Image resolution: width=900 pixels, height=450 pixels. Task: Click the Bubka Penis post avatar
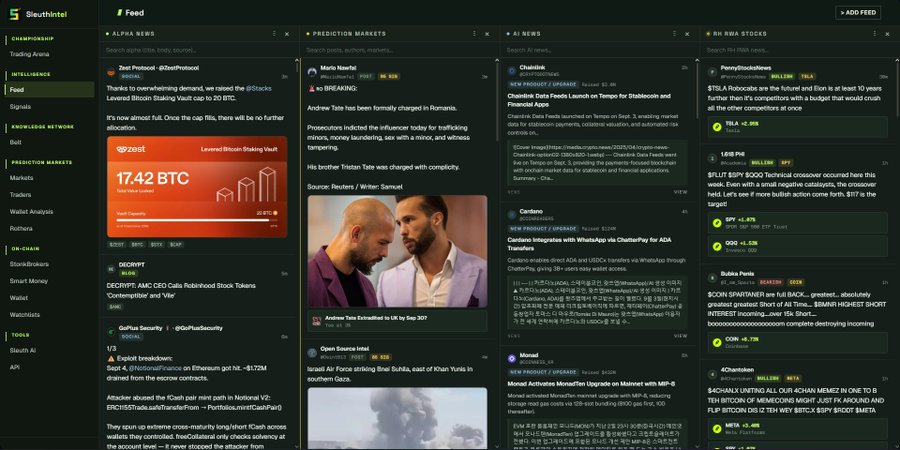tap(712, 278)
